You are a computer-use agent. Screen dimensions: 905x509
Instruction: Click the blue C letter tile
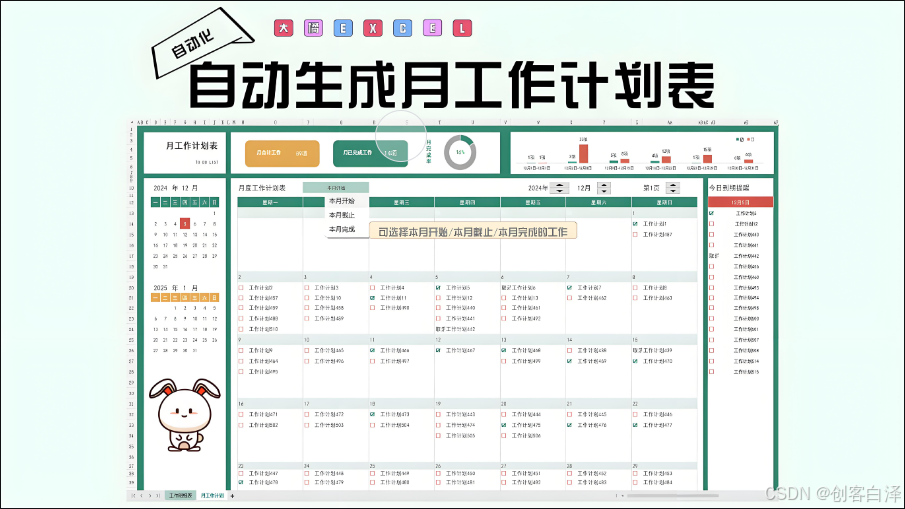coord(403,28)
